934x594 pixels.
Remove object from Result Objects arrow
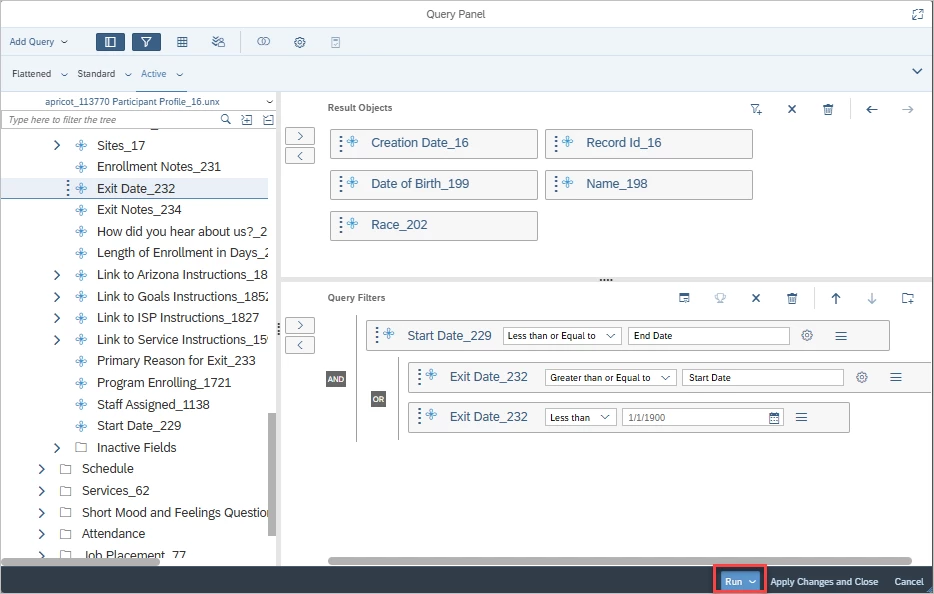point(300,156)
